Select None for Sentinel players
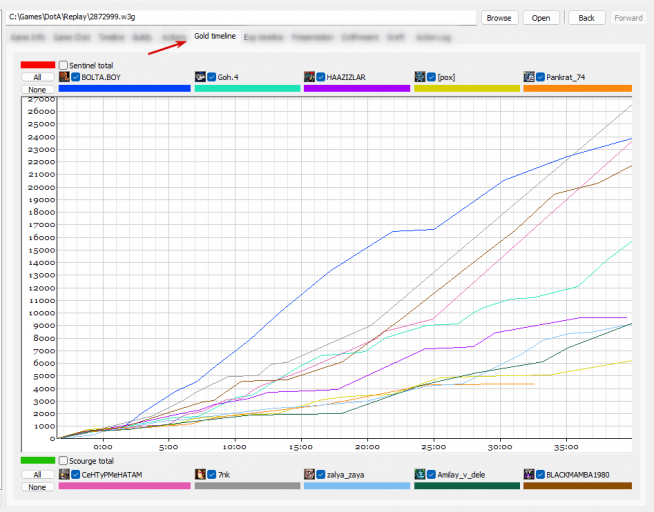Image resolution: width=654 pixels, height=512 pixels. click(38, 90)
